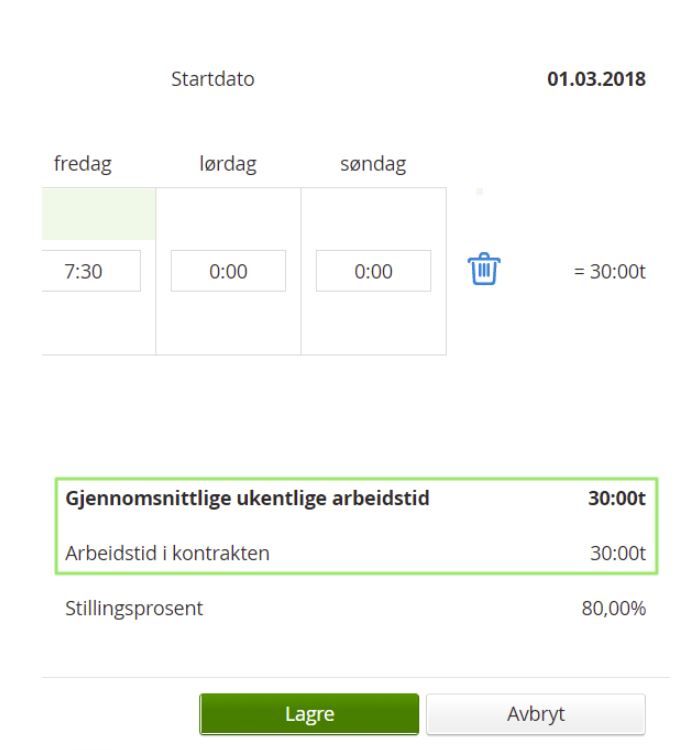Cancel by pressing Avbryt
The image size is (696, 750).
[x=535, y=714]
